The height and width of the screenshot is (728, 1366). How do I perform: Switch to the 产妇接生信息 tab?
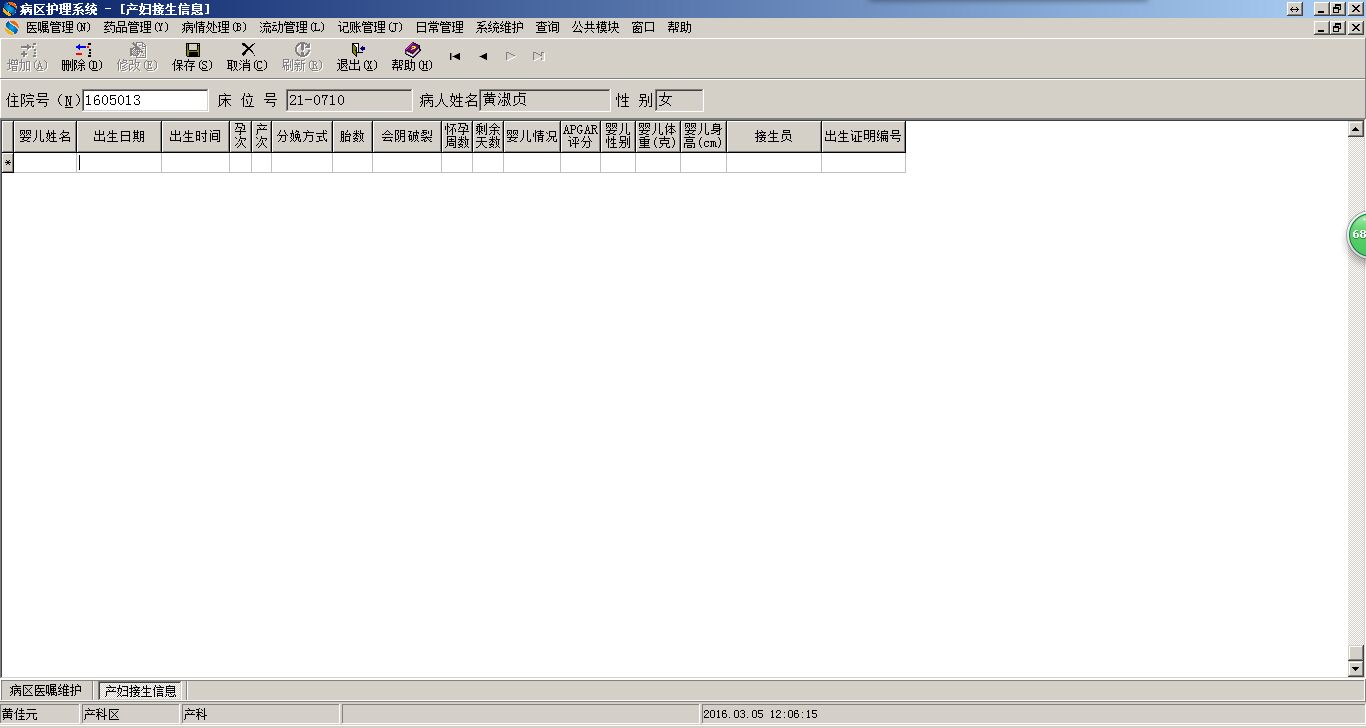pyautogui.click(x=141, y=691)
